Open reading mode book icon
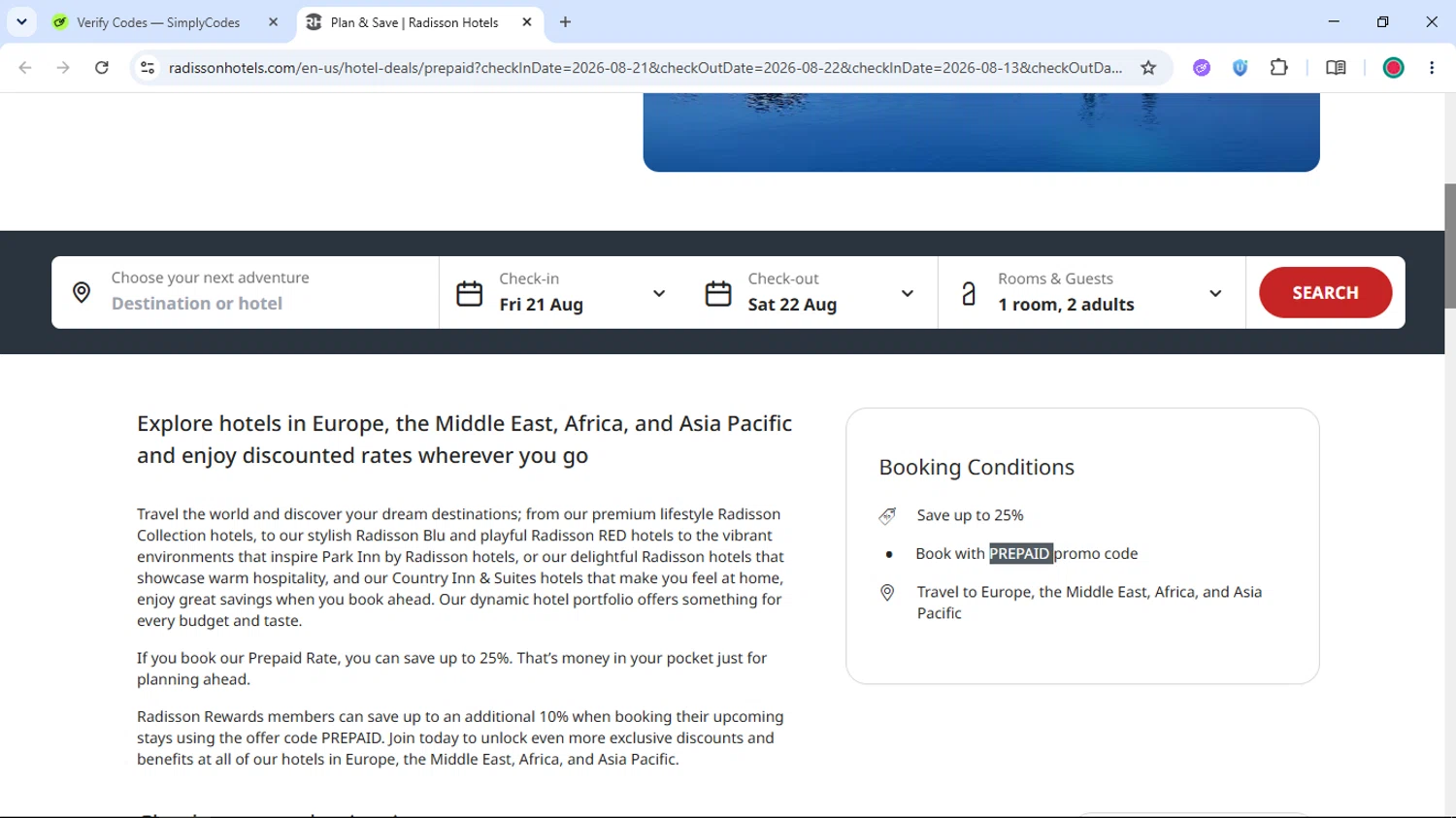 [1336, 68]
